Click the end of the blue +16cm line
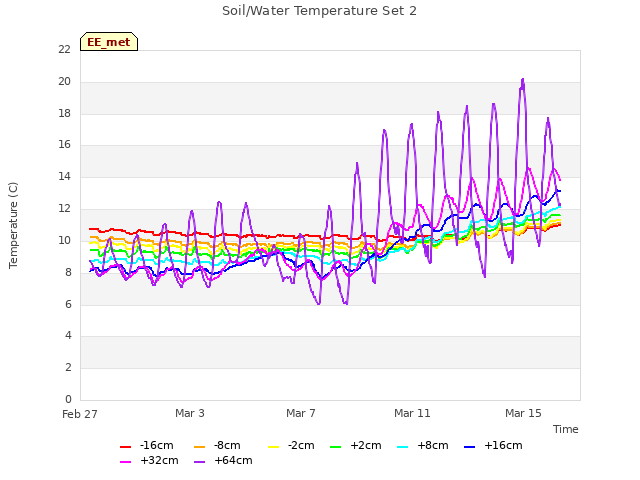The height and width of the screenshot is (480, 640). click(x=559, y=191)
